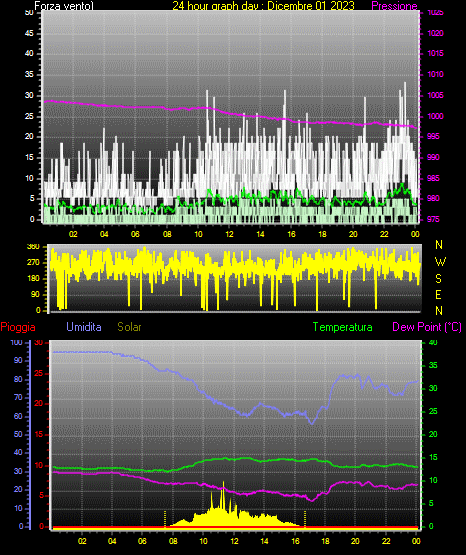The image size is (466, 555).
Task: Click the 22 hour mark on wind graph
Action: [x=384, y=234]
